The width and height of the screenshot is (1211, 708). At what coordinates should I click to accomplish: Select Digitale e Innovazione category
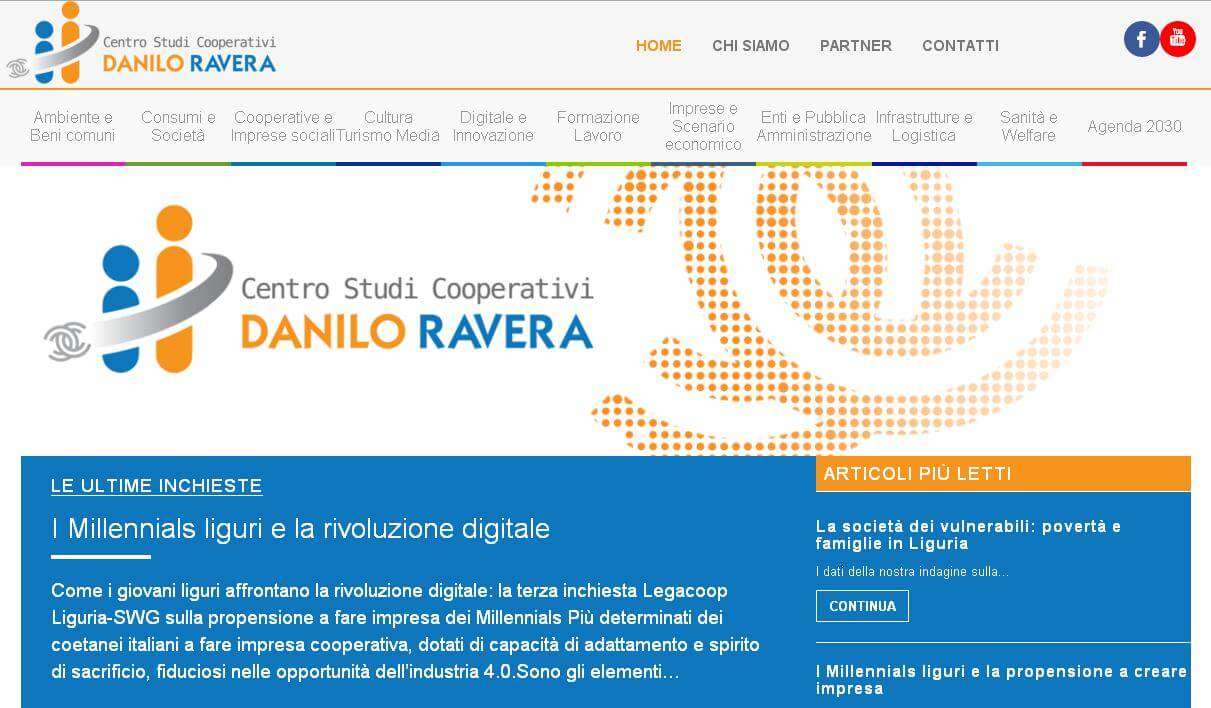tap(493, 127)
